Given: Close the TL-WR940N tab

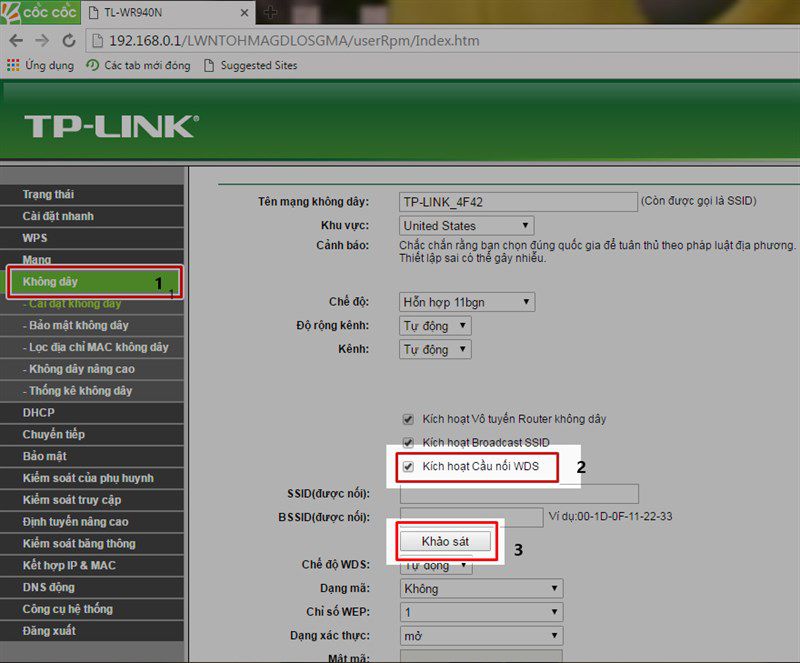Looking at the screenshot, I should [x=244, y=12].
